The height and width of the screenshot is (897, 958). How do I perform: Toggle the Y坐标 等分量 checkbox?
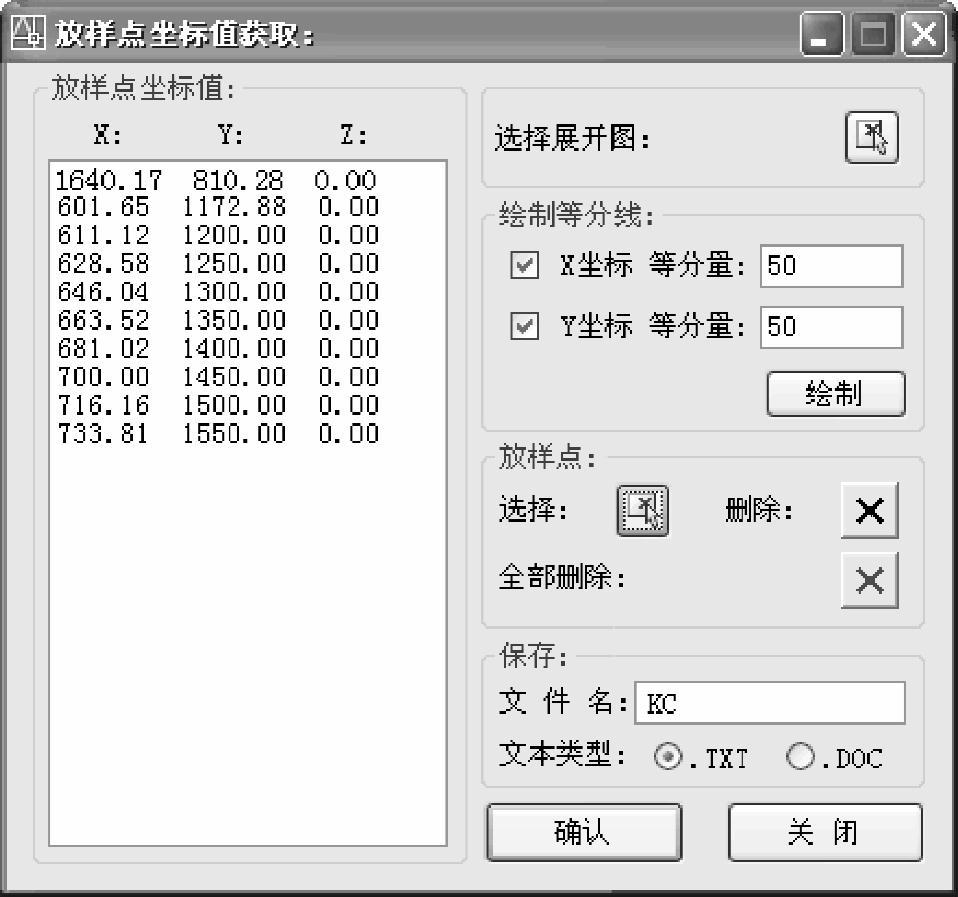[x=524, y=326]
